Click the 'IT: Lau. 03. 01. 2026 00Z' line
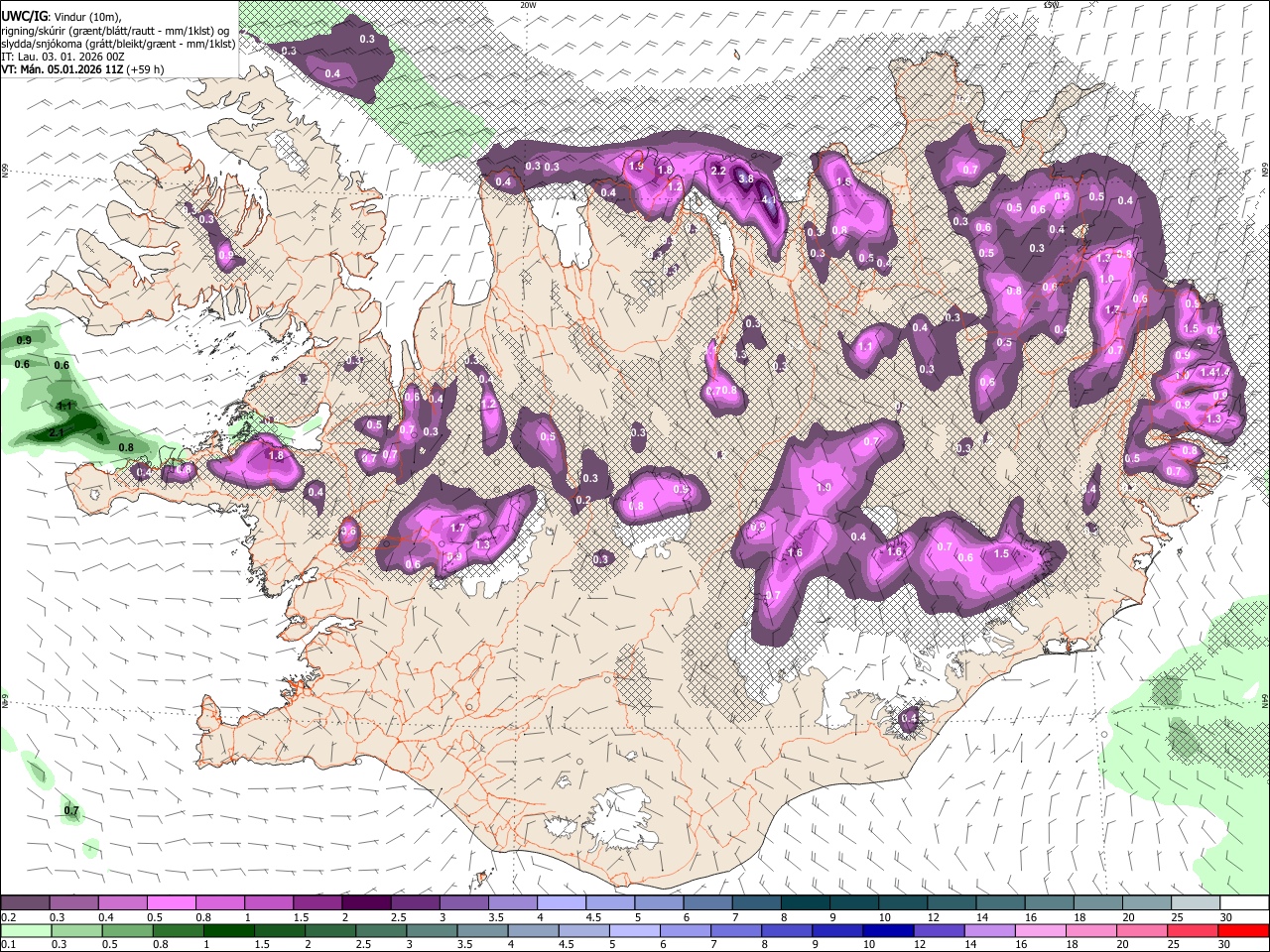 tap(63, 57)
